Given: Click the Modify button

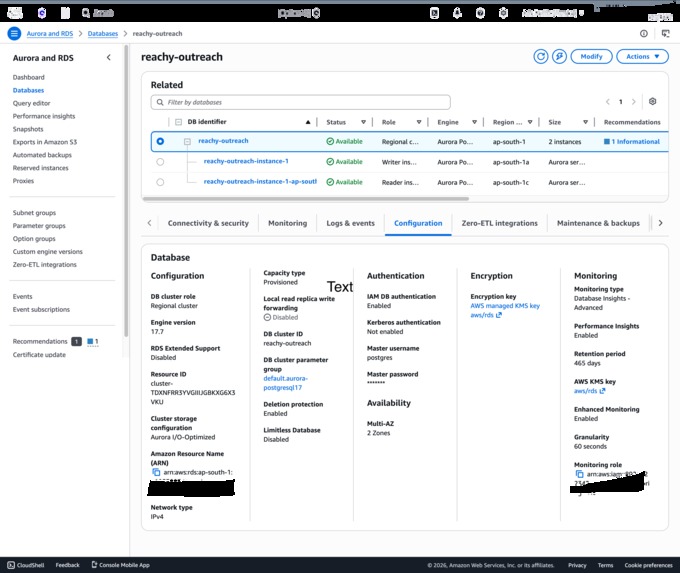Looking at the screenshot, I should click(x=591, y=56).
